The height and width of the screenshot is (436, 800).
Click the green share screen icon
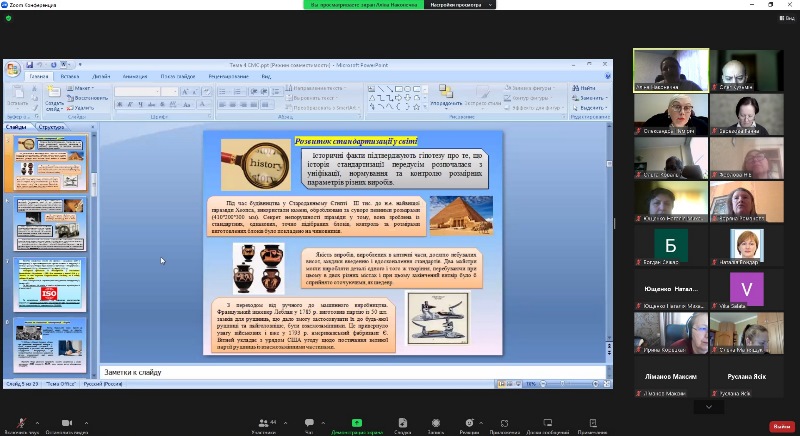click(x=356, y=422)
